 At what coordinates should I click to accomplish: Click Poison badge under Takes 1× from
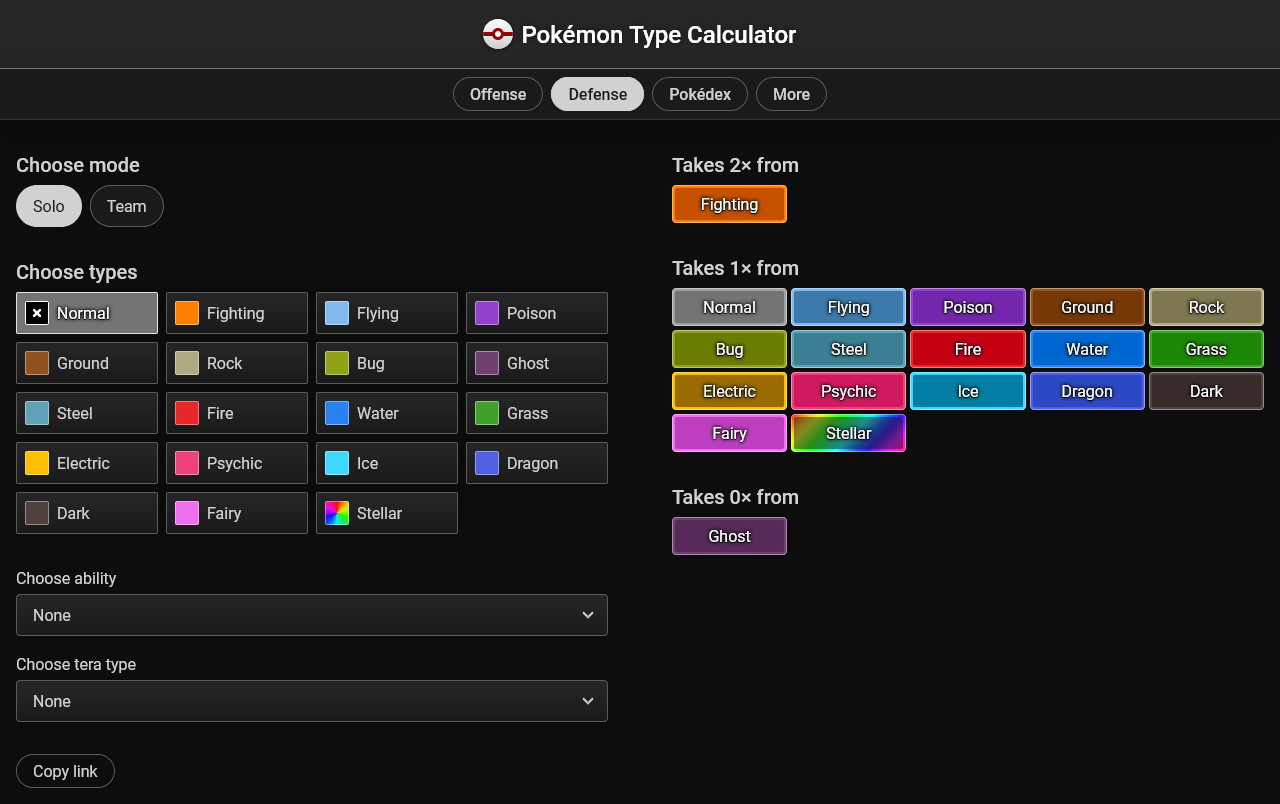coord(967,307)
